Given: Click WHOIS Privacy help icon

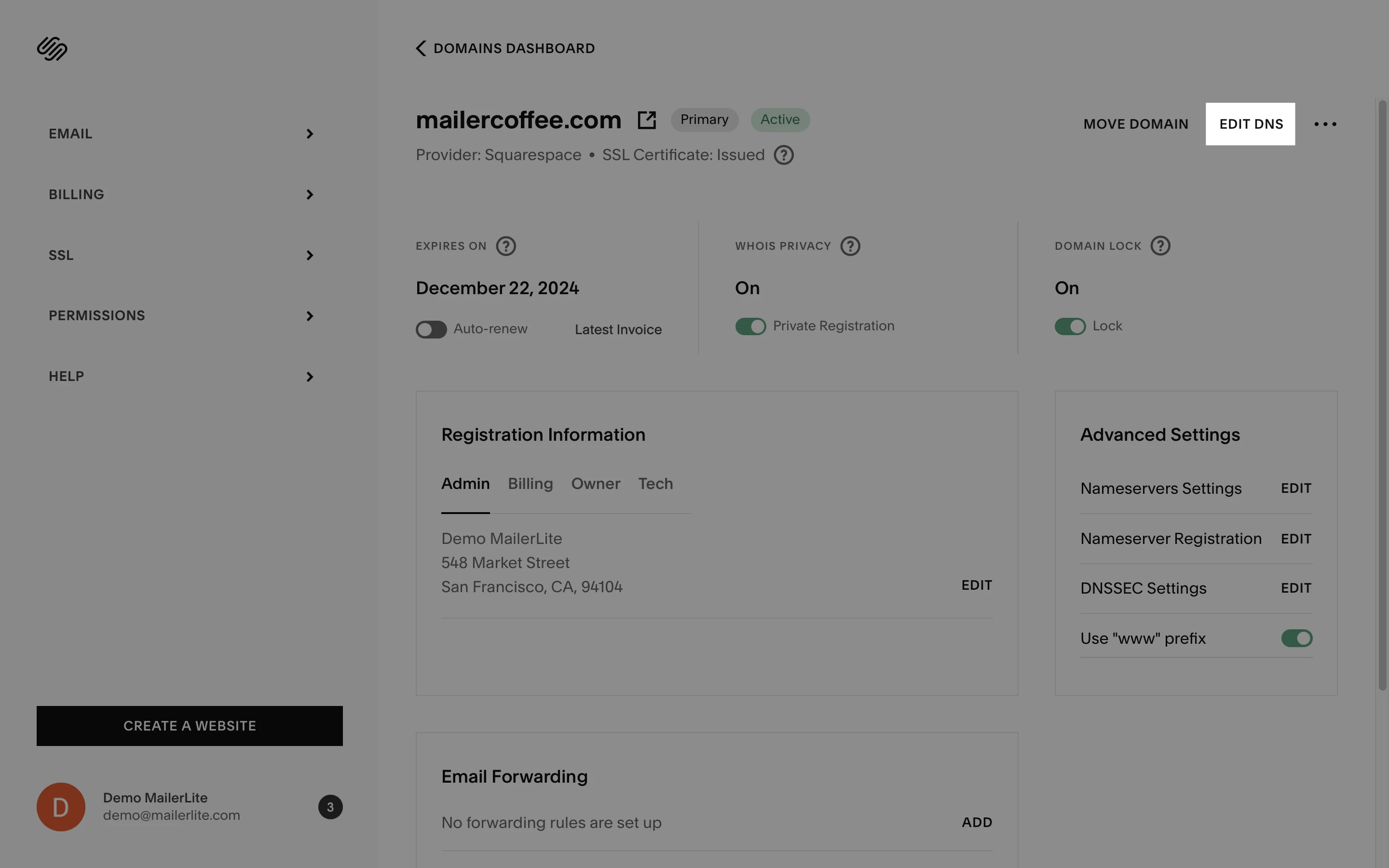Looking at the screenshot, I should point(850,246).
